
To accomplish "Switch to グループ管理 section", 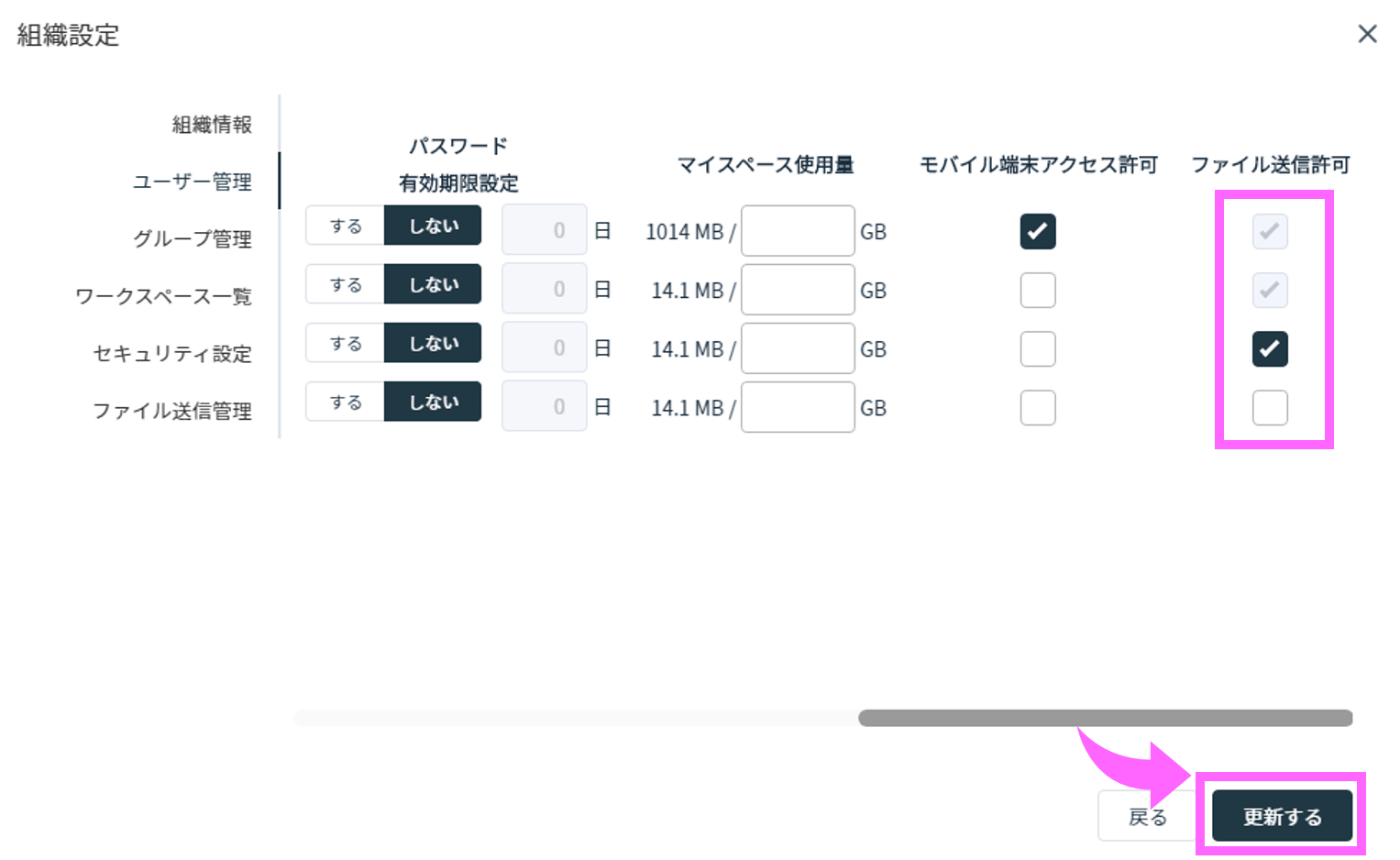I will click(193, 238).
